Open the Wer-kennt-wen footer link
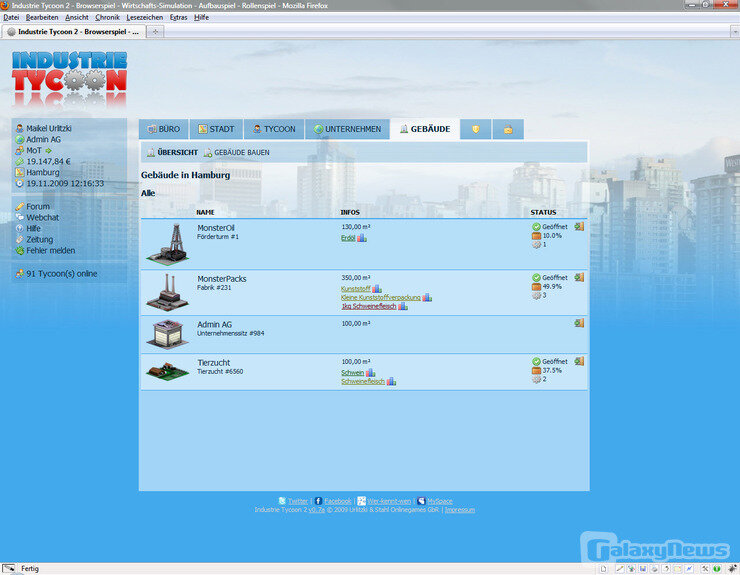The image size is (740, 575). pos(389,501)
